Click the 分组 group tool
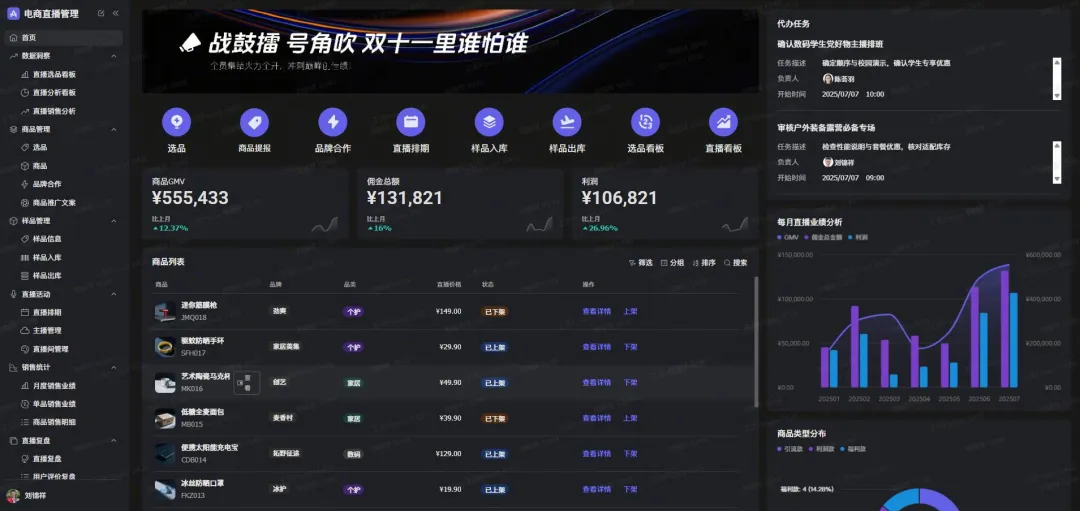 click(672, 262)
